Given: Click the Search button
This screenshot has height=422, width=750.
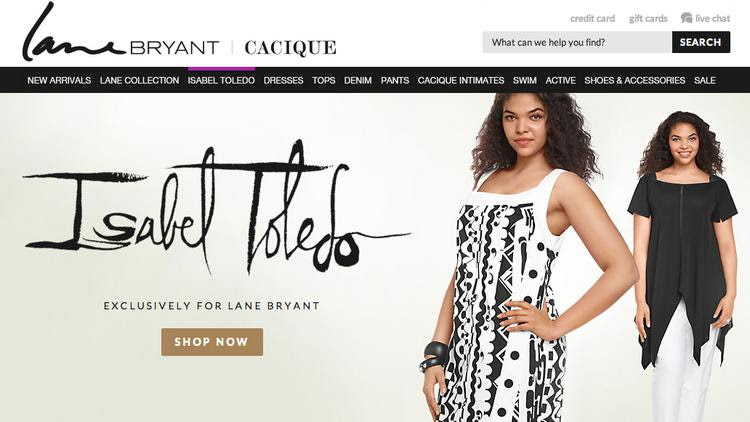Looking at the screenshot, I should pyautogui.click(x=701, y=42).
